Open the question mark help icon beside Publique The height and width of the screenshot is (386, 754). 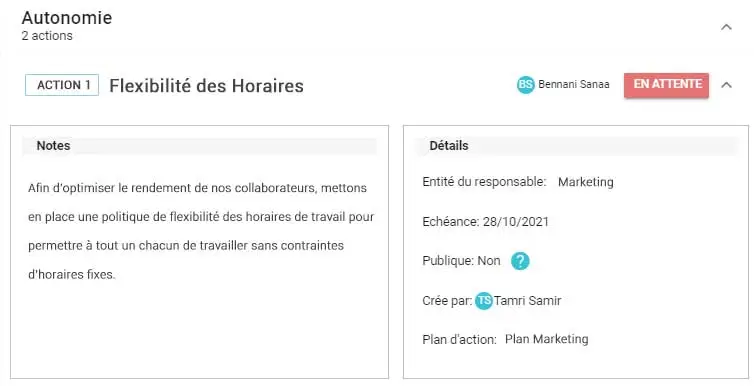tap(520, 261)
